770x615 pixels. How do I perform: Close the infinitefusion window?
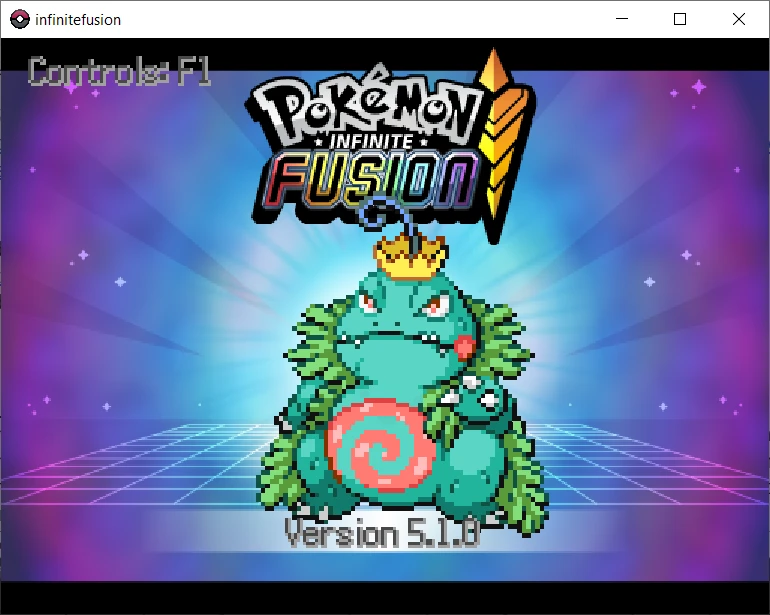pos(739,19)
